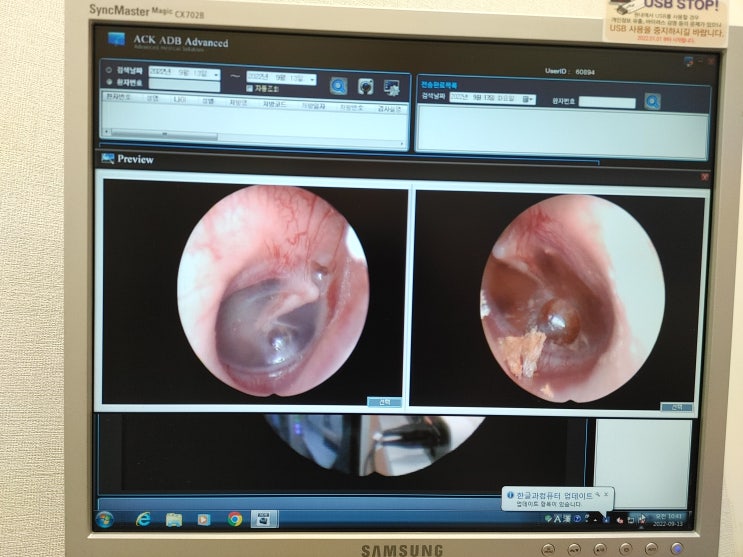Open Internet Explorer from the taskbar

point(143,519)
